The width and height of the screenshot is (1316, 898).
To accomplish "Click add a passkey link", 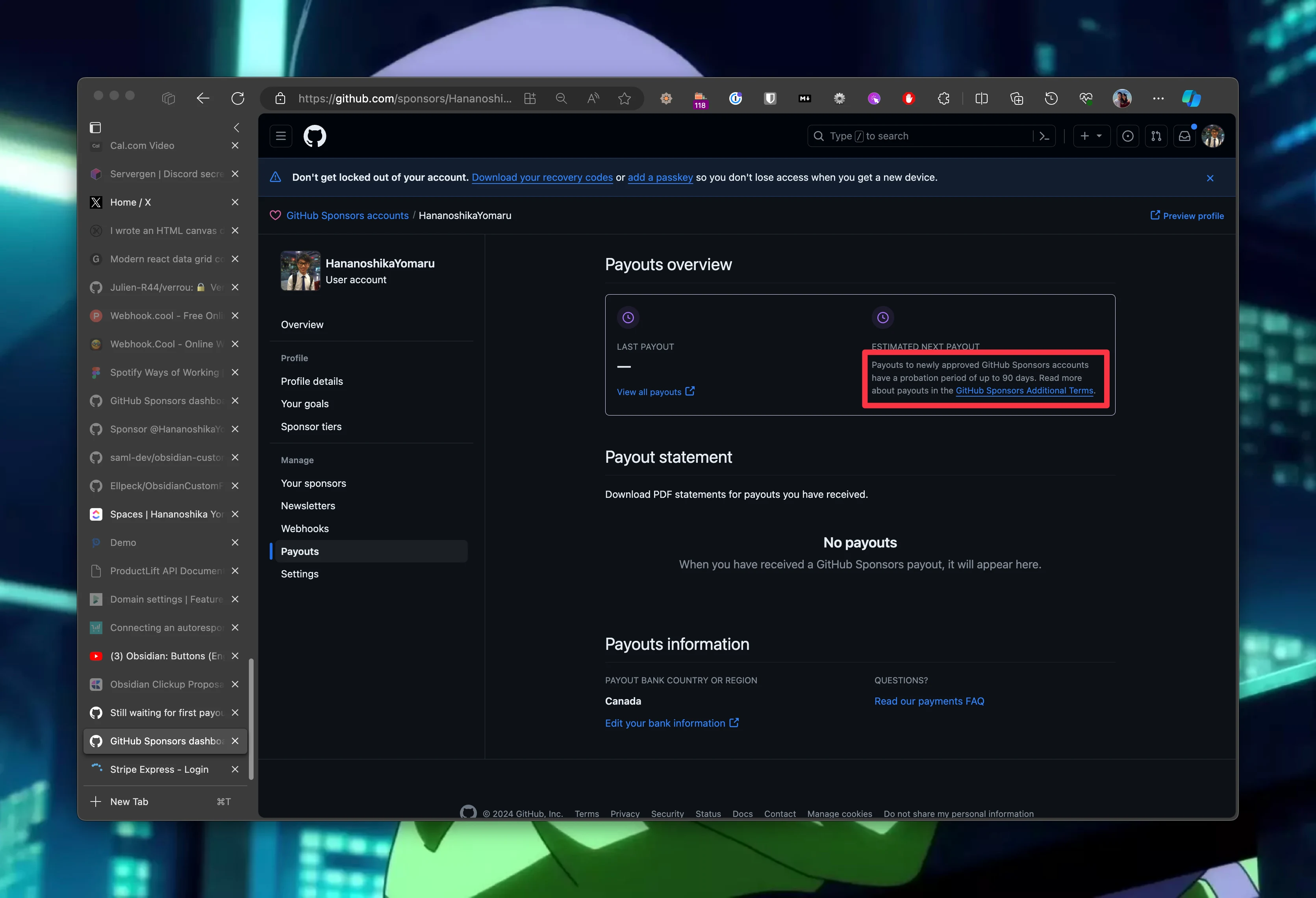I will click(660, 177).
